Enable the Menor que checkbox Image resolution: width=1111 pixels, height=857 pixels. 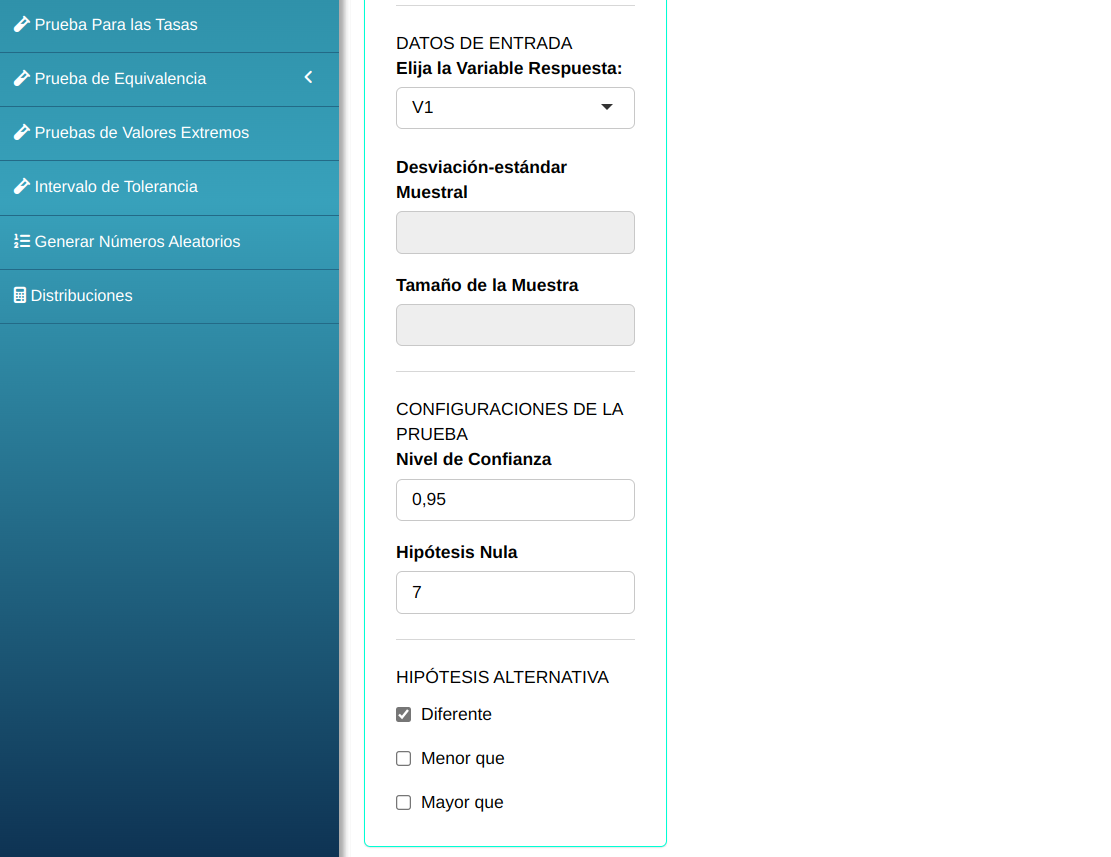point(404,758)
